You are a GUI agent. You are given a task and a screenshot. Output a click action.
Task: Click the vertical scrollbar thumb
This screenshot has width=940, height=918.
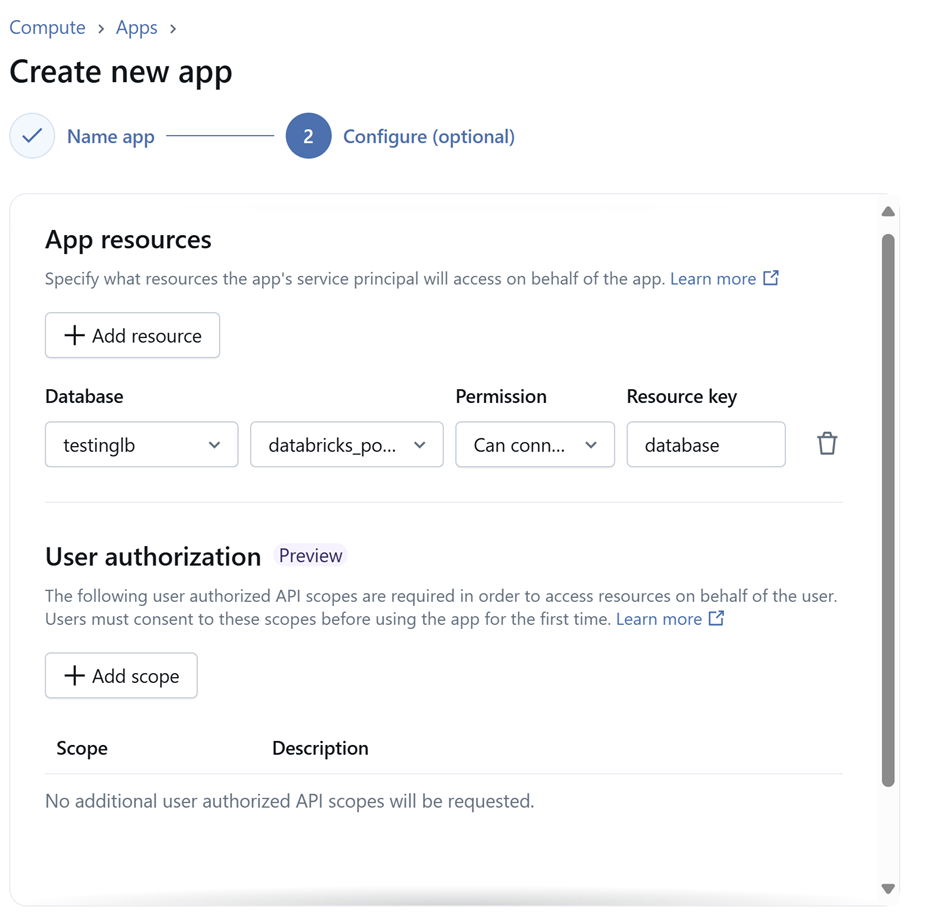click(888, 510)
